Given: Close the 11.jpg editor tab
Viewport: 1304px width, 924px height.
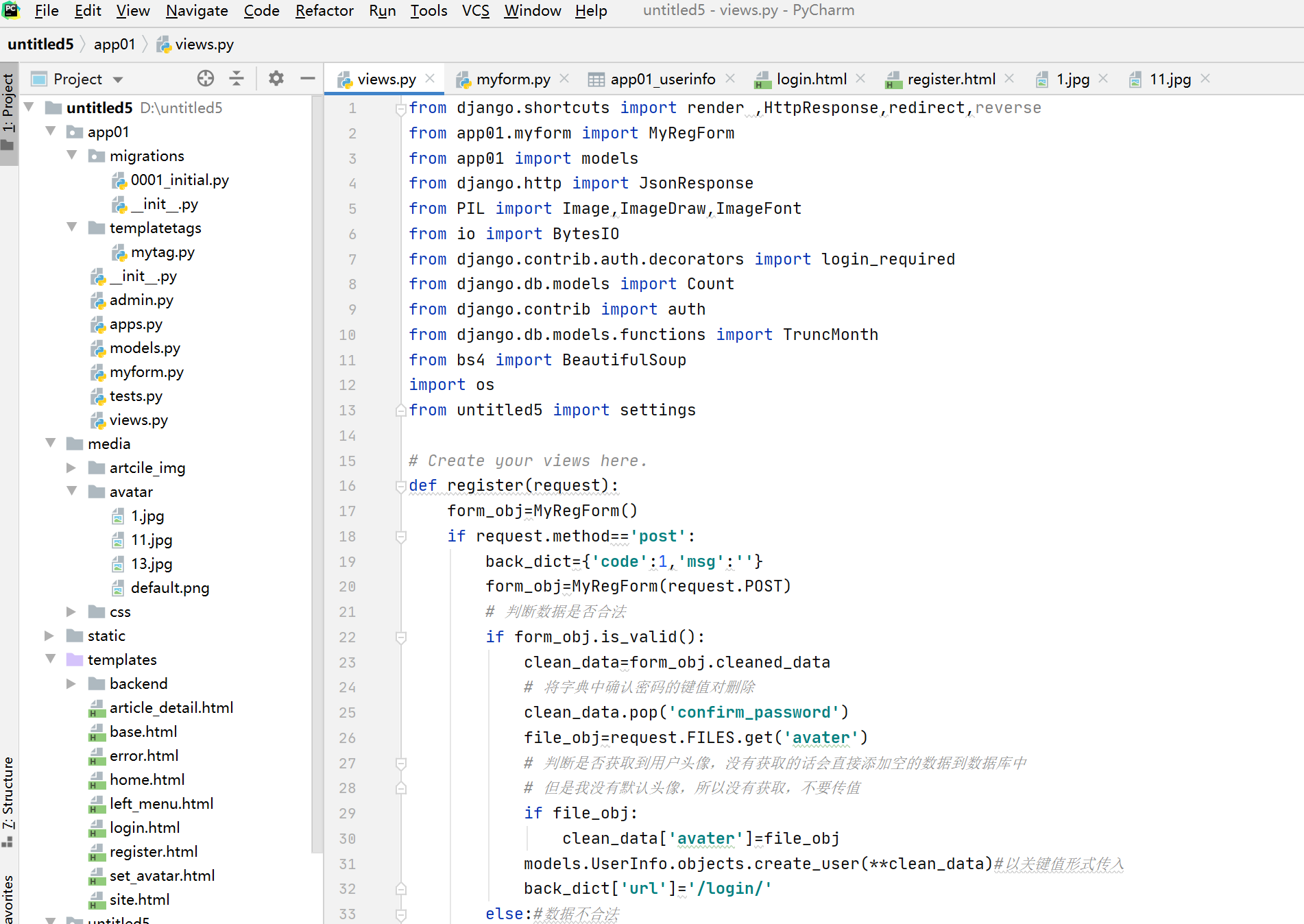Looking at the screenshot, I should [1205, 79].
